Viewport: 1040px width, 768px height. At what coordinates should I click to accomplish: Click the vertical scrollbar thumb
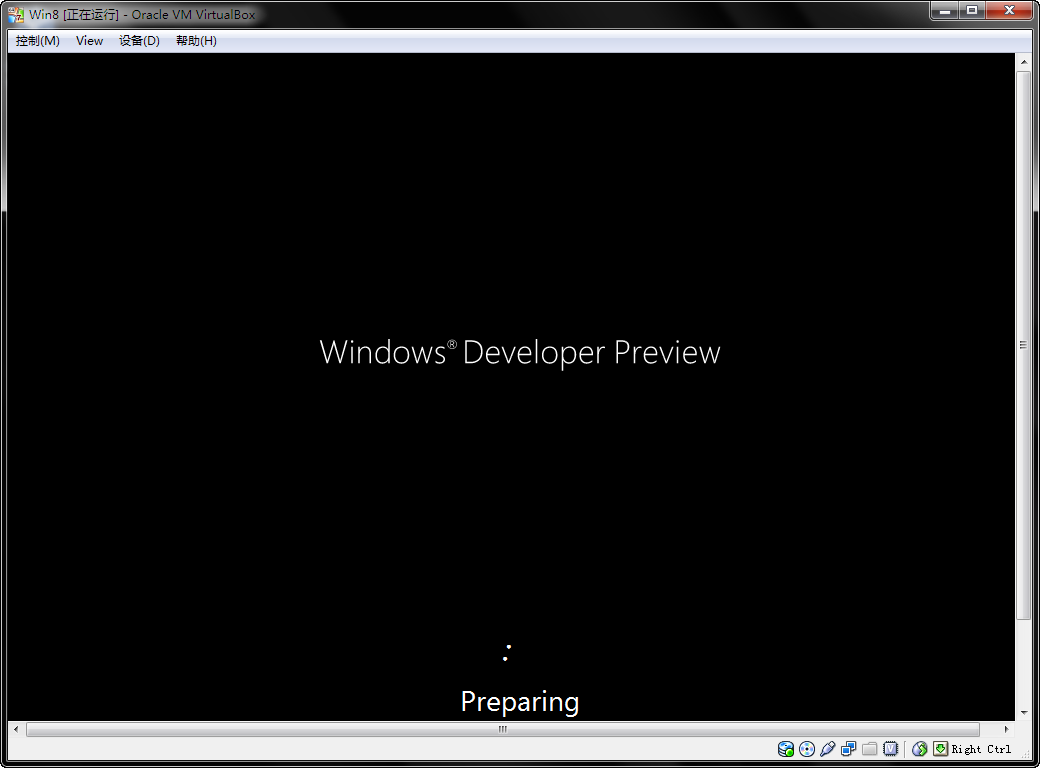point(1023,345)
